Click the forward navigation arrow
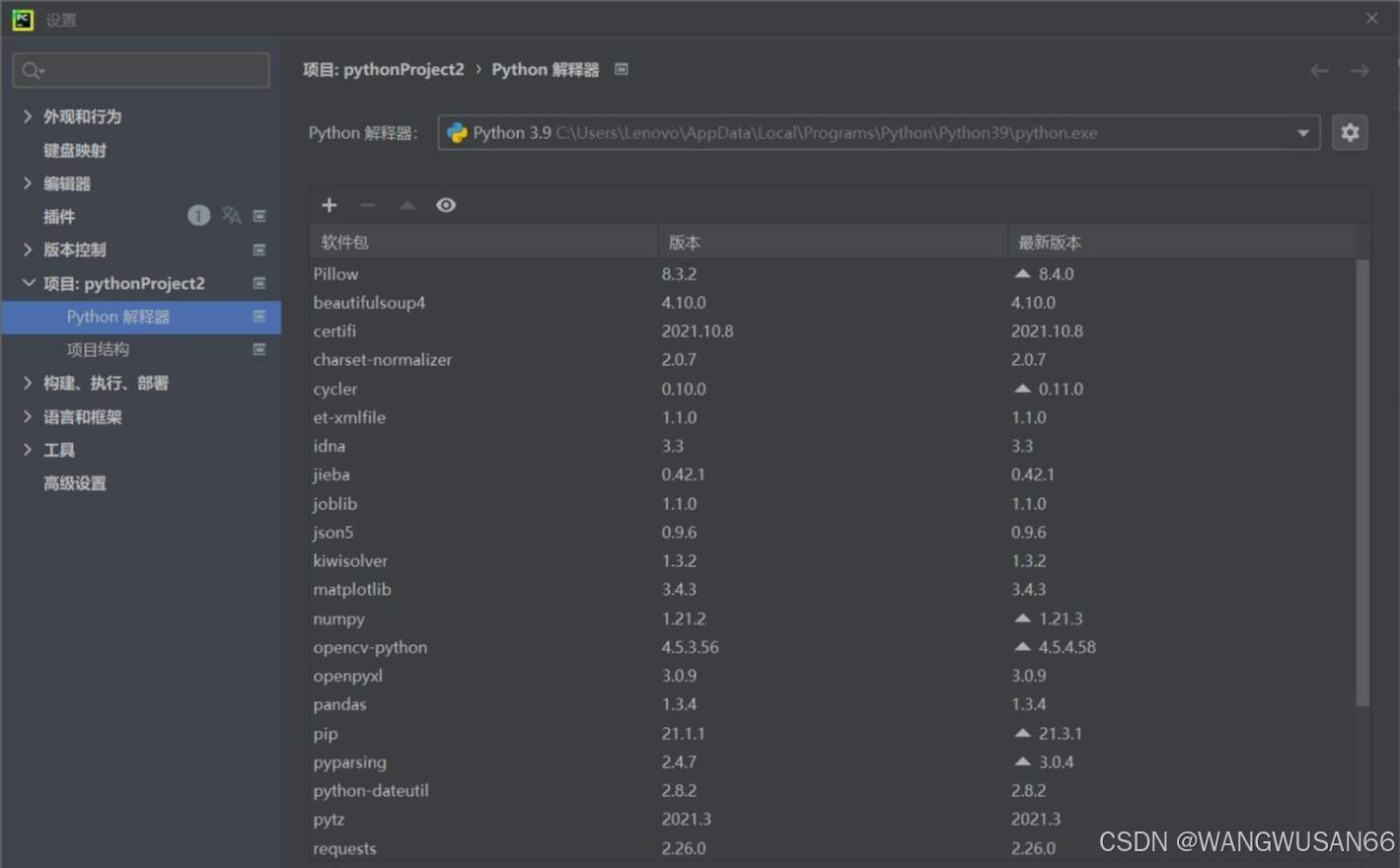1400x868 pixels. [1360, 71]
